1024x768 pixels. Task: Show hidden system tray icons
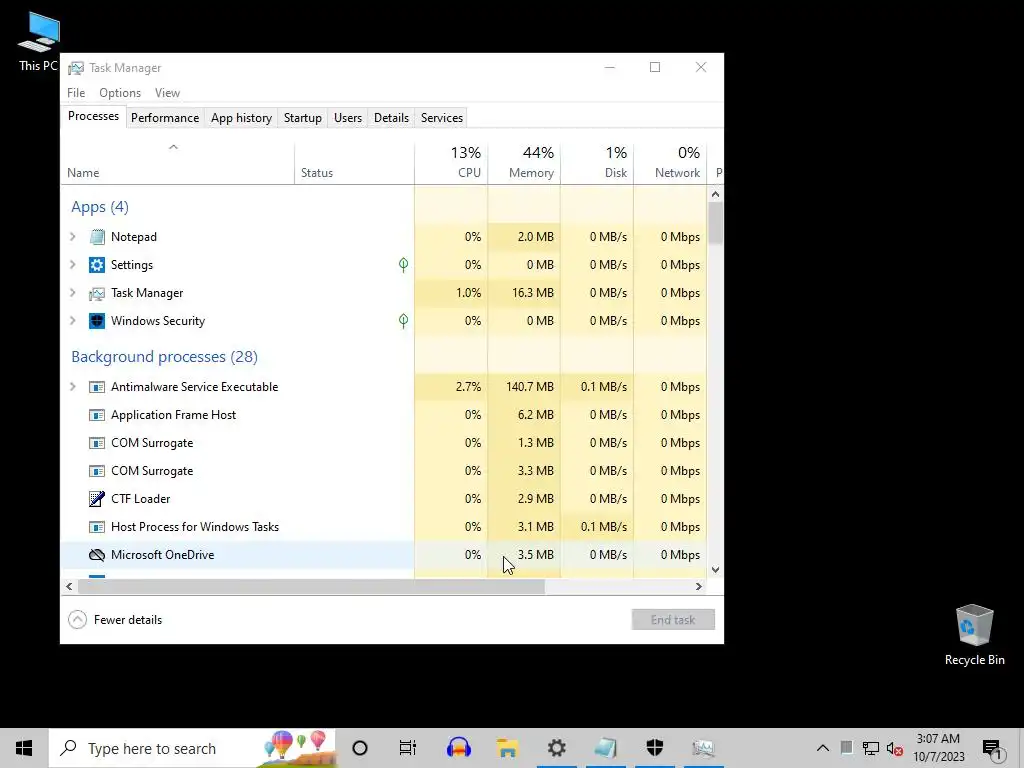point(823,748)
